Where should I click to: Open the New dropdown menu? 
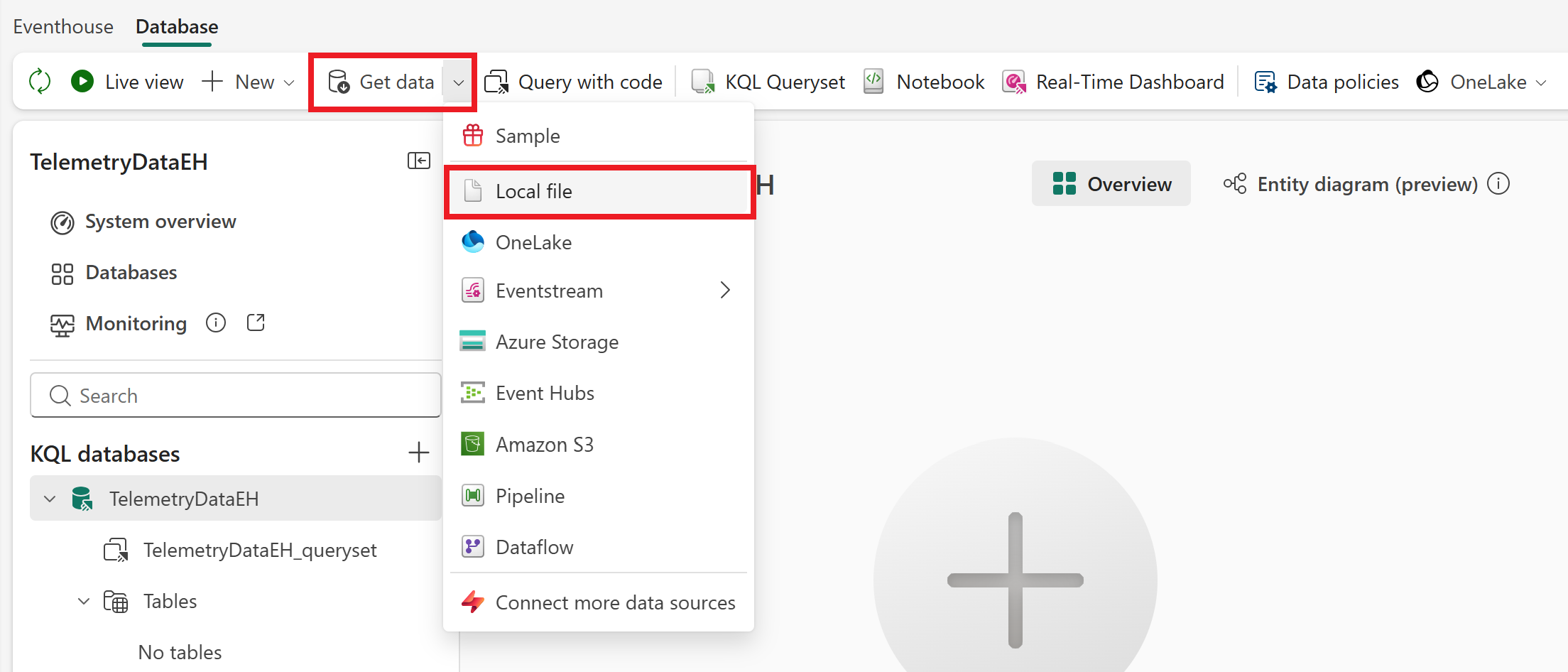[248, 82]
